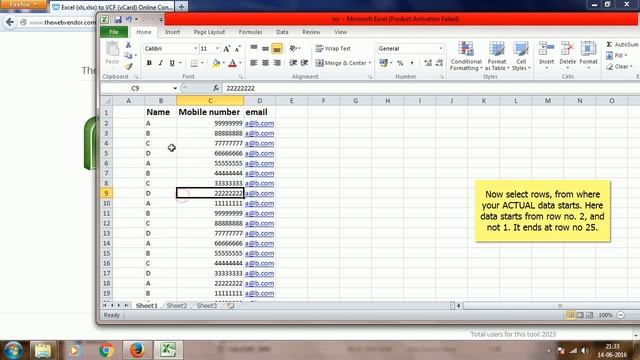Image resolution: width=640 pixels, height=360 pixels.
Task: Switch to the View tab
Action: [340, 32]
